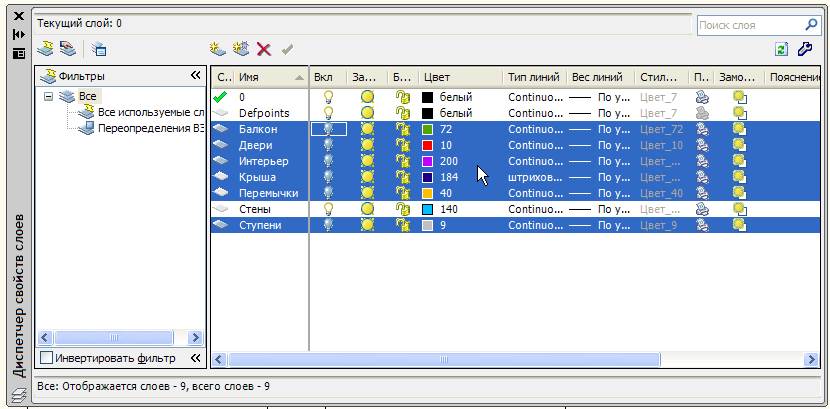Open linetype штрихов for Крыша layer
This screenshot has width=830, height=409.
(535, 177)
